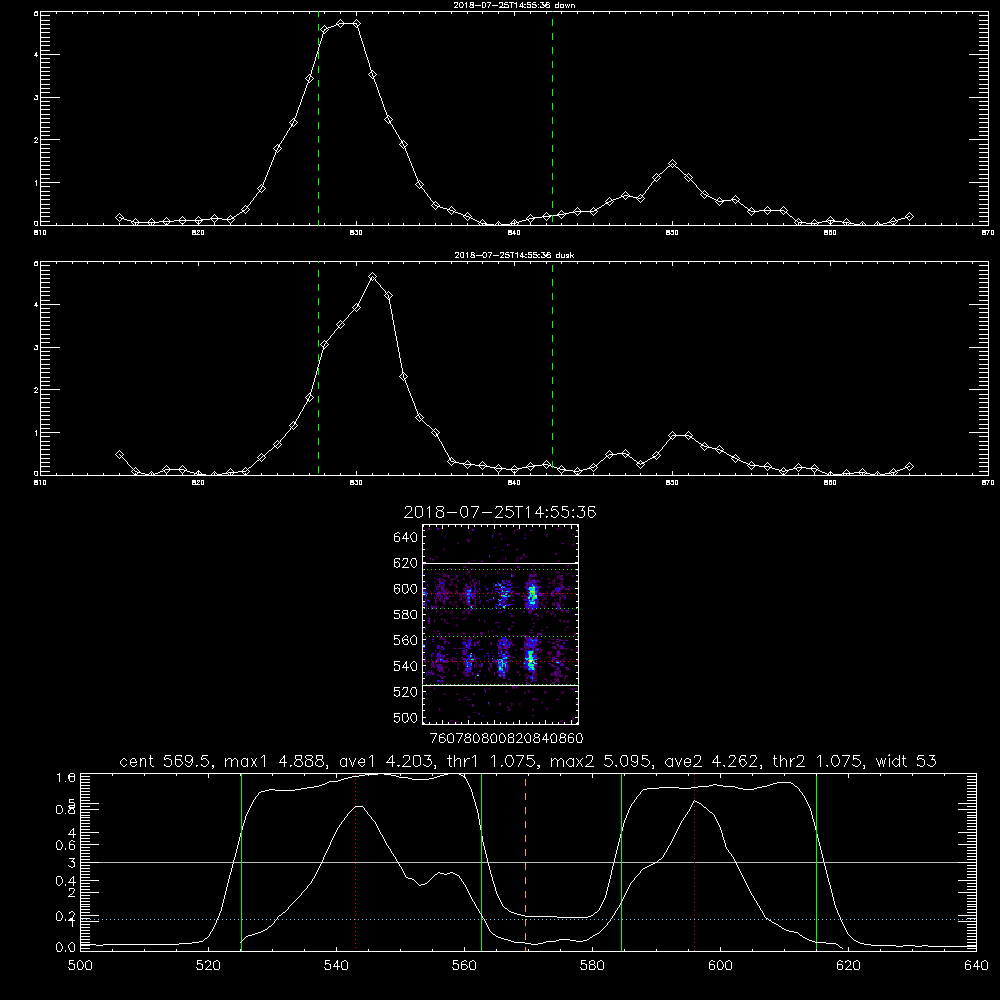
Task: Click the left green dashed line in dawn plot
Action: (318, 118)
